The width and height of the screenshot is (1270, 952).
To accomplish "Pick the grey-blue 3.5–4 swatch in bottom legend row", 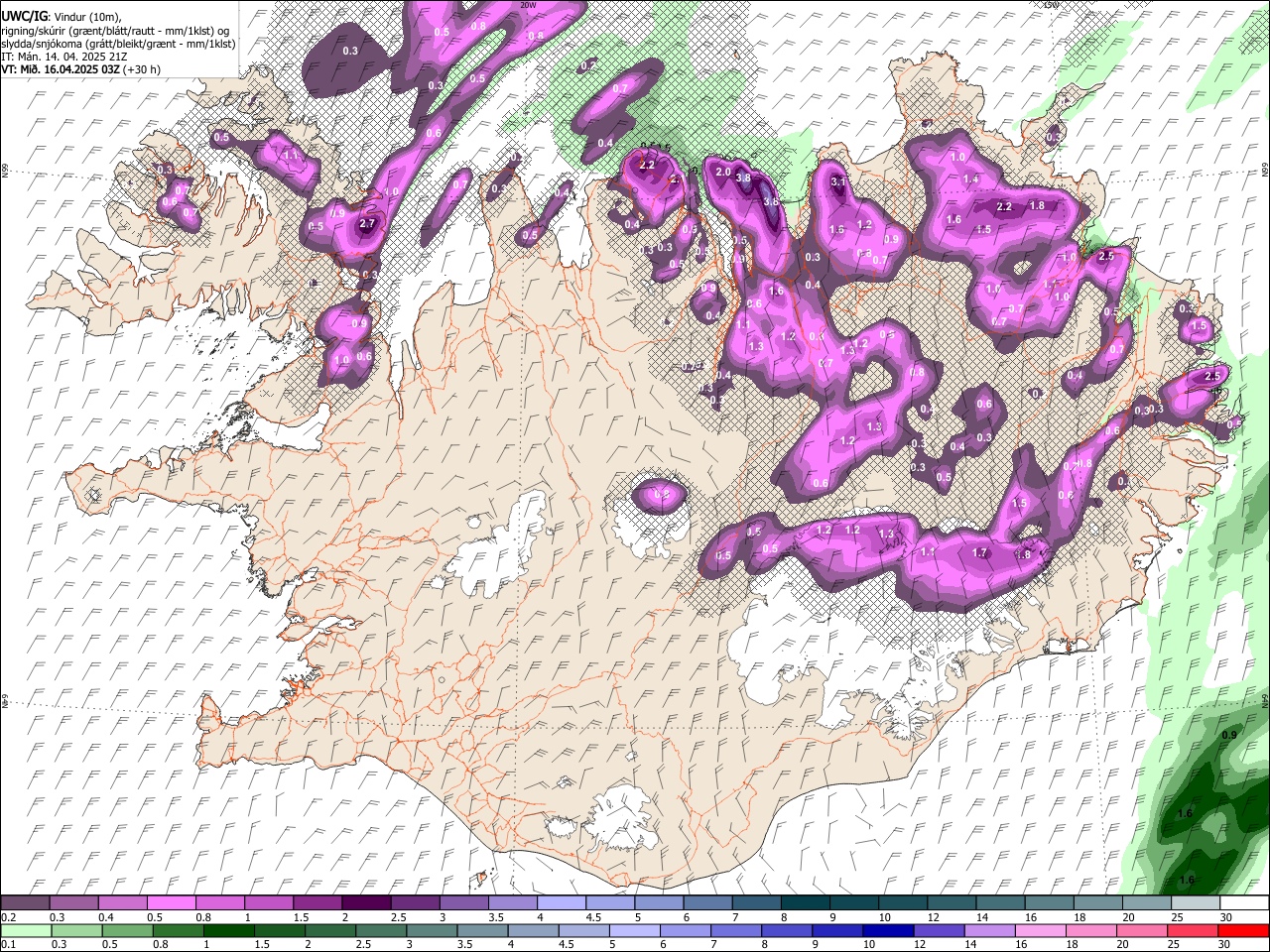I will point(482,931).
